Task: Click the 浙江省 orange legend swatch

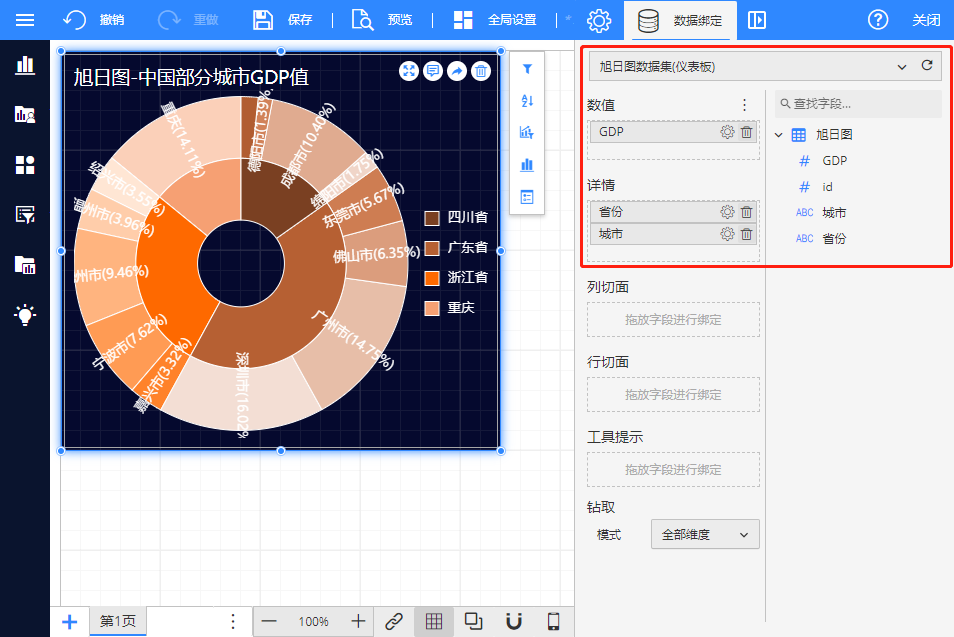Action: (x=432, y=278)
